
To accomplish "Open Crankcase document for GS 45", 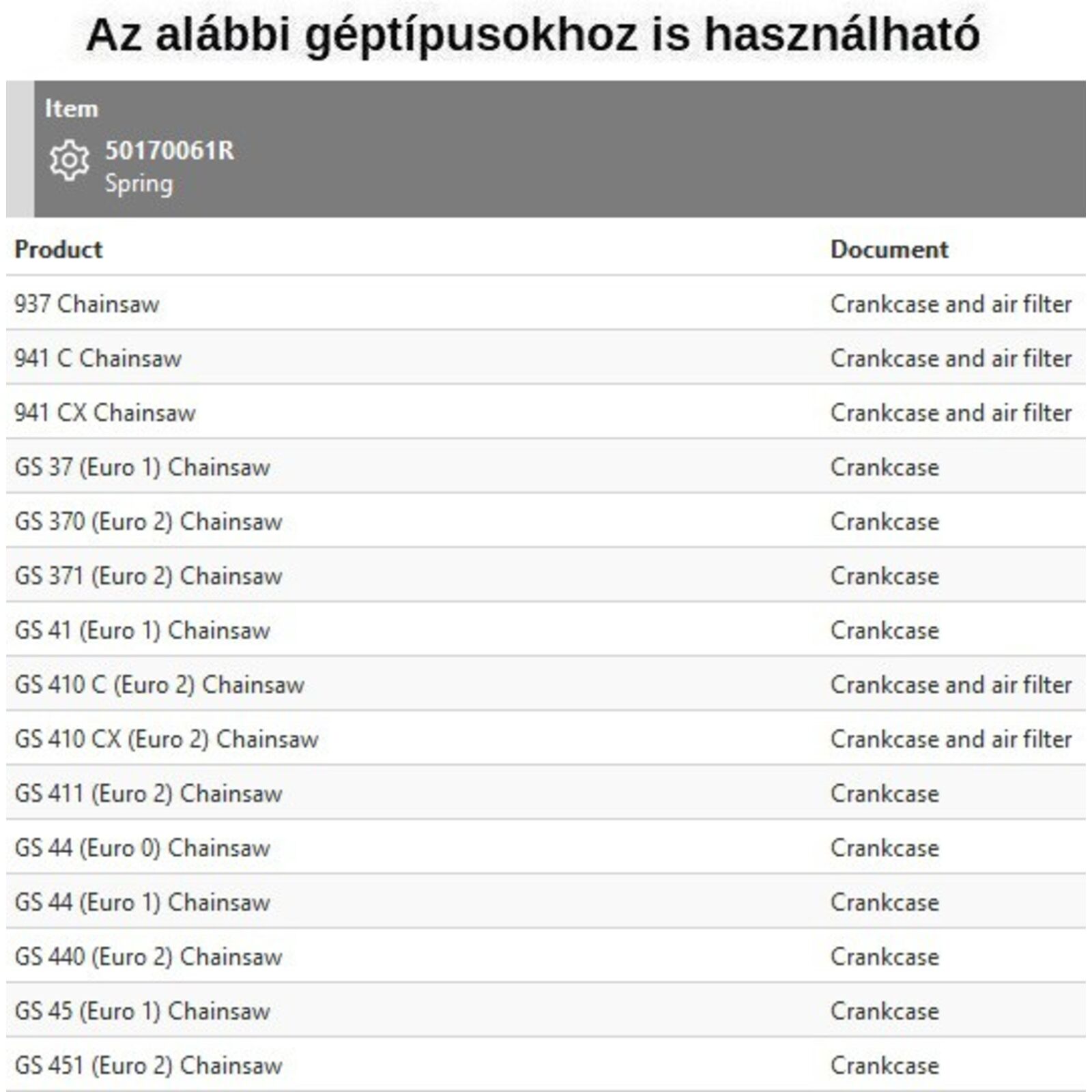I will point(885,1011).
